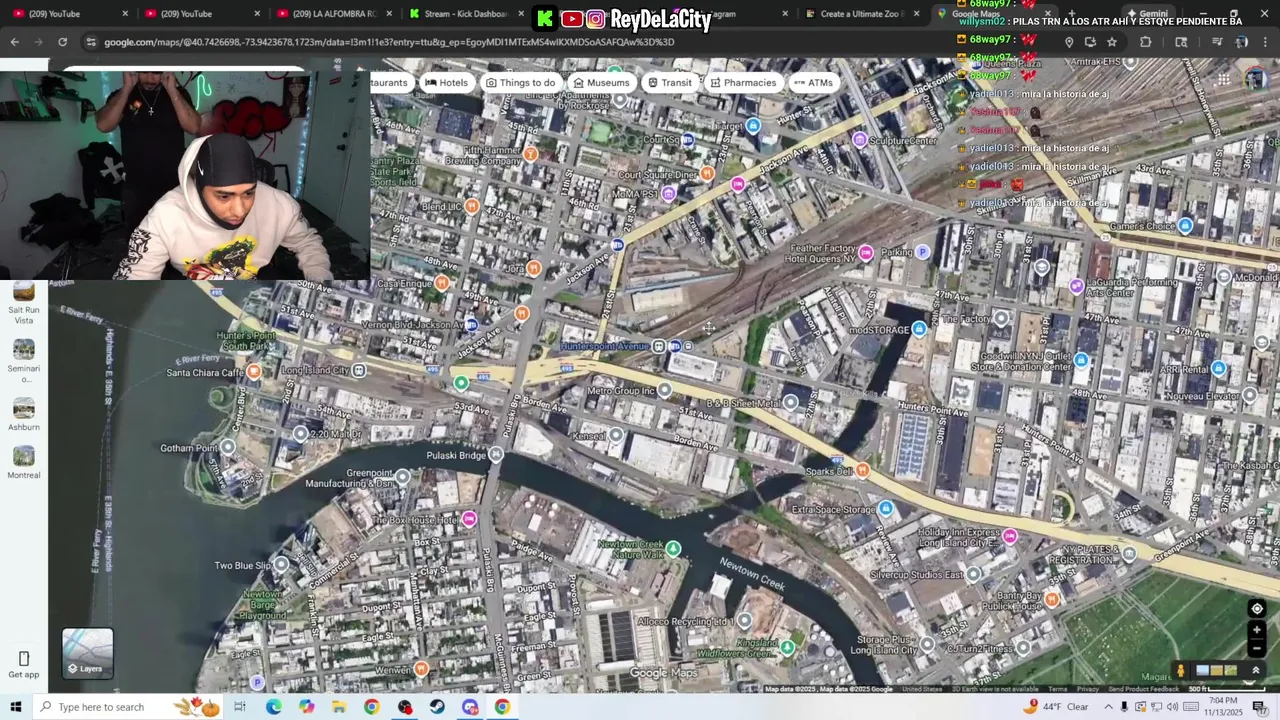This screenshot has width=1280, height=720.
Task: Click Send Product Feedback link
Action: click(1143, 689)
